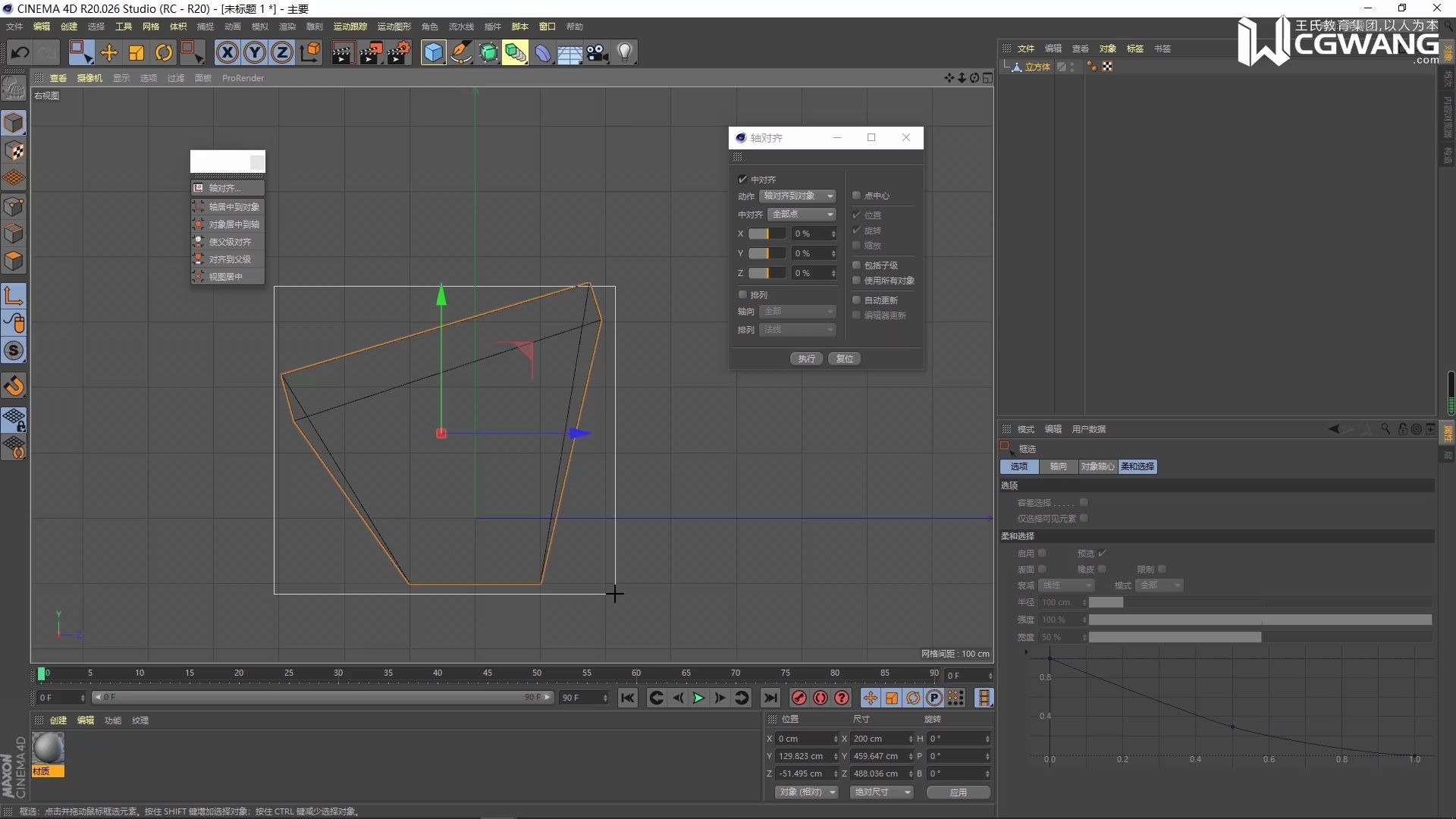Open the 对象 (相对) coordinate dropdown
This screenshot has width=1456, height=819.
tap(805, 792)
